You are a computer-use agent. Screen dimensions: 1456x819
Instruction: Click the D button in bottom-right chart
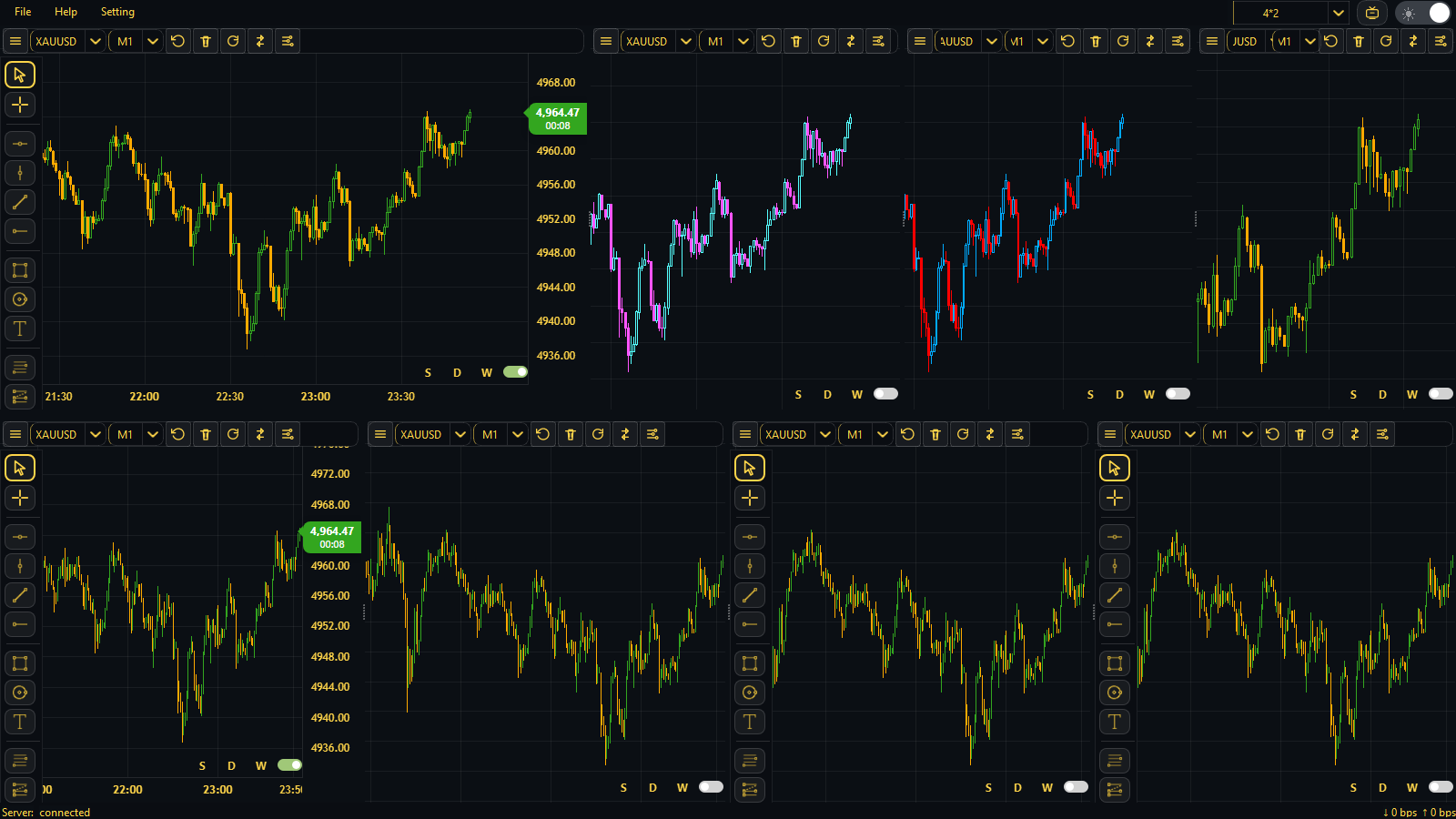pyautogui.click(x=1382, y=787)
